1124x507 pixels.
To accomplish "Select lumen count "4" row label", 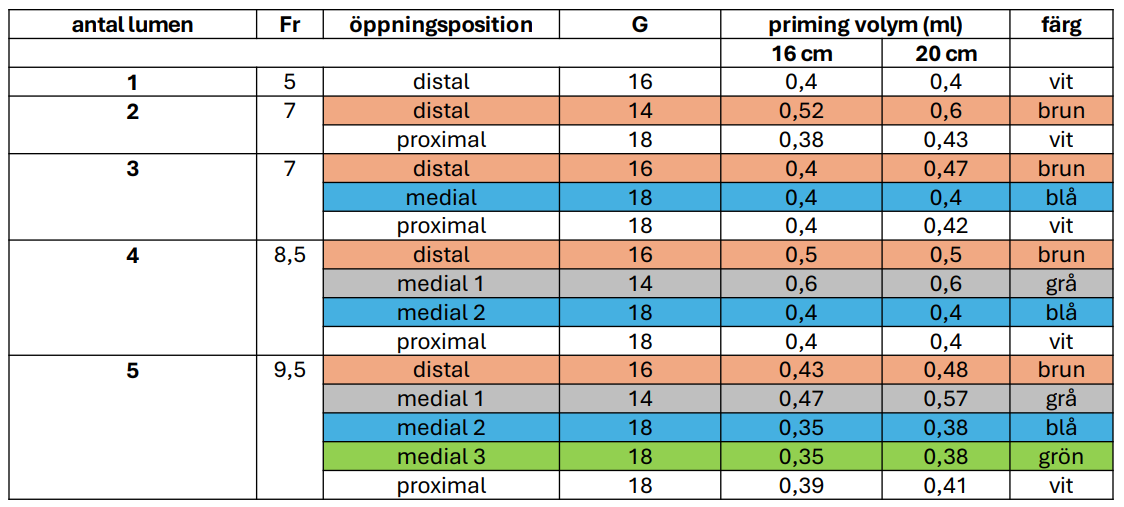I will point(133,255).
